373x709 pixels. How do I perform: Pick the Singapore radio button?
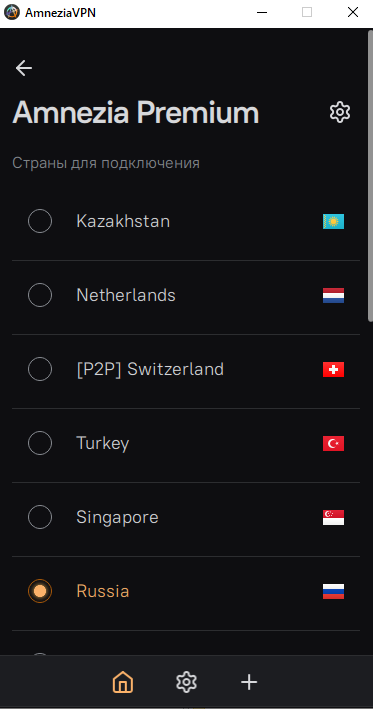[40, 517]
